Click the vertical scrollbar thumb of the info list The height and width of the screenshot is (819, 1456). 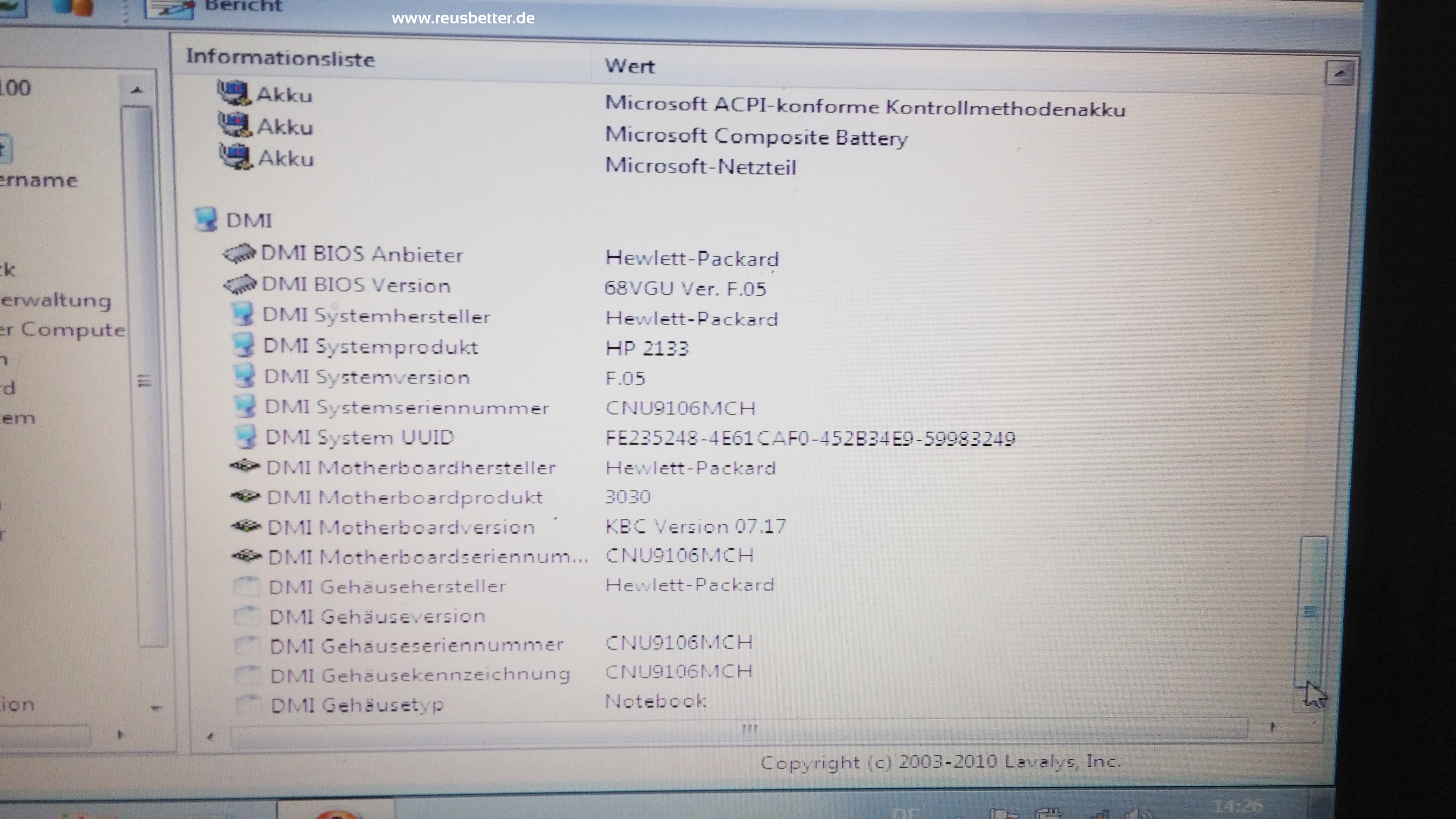[x=1311, y=611]
